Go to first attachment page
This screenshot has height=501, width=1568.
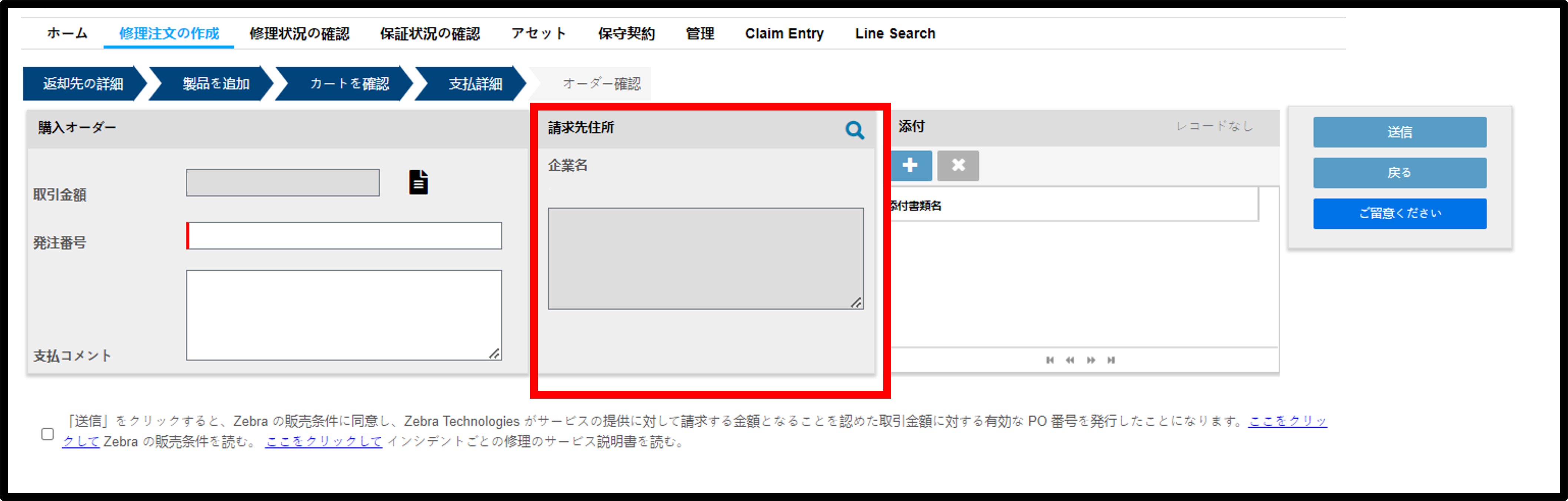[1050, 360]
